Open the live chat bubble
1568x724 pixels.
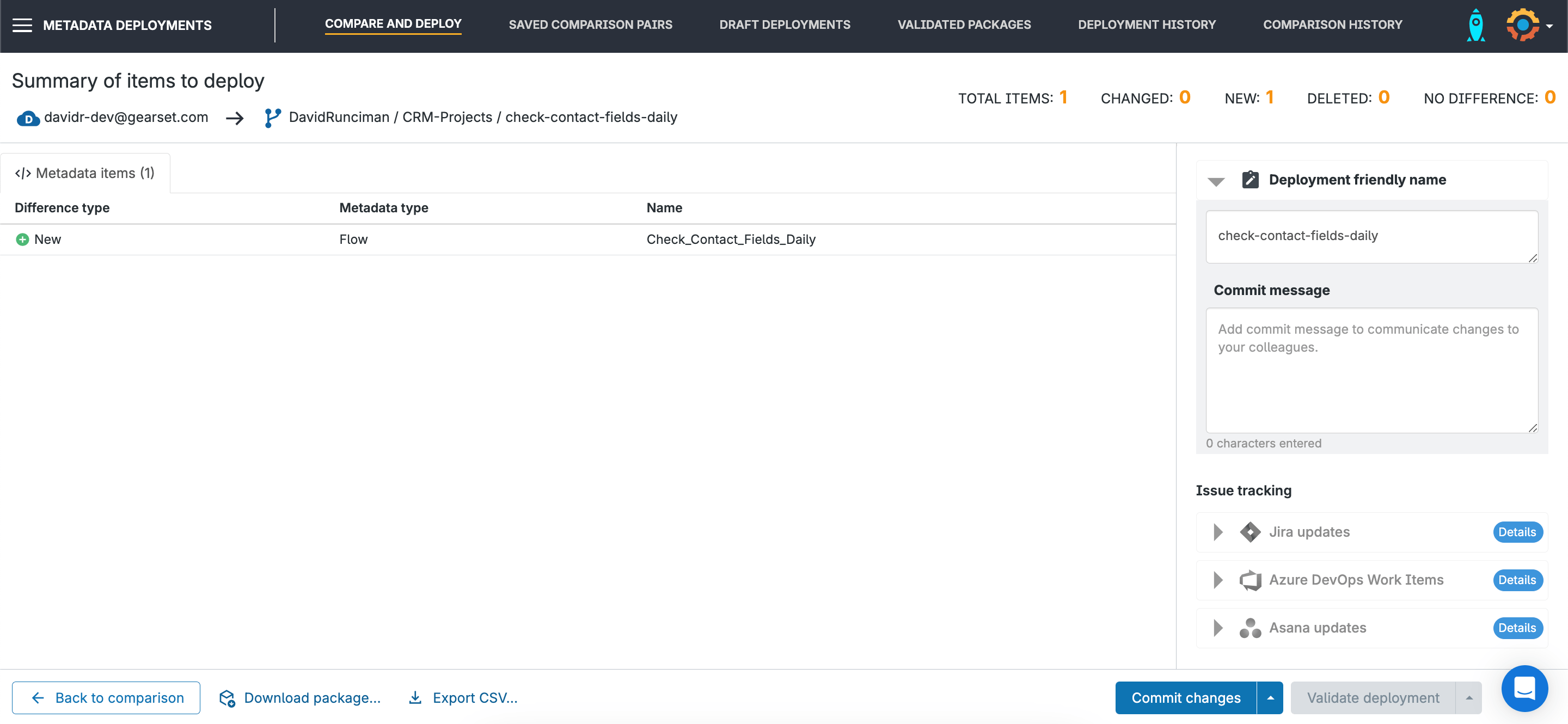click(x=1524, y=688)
